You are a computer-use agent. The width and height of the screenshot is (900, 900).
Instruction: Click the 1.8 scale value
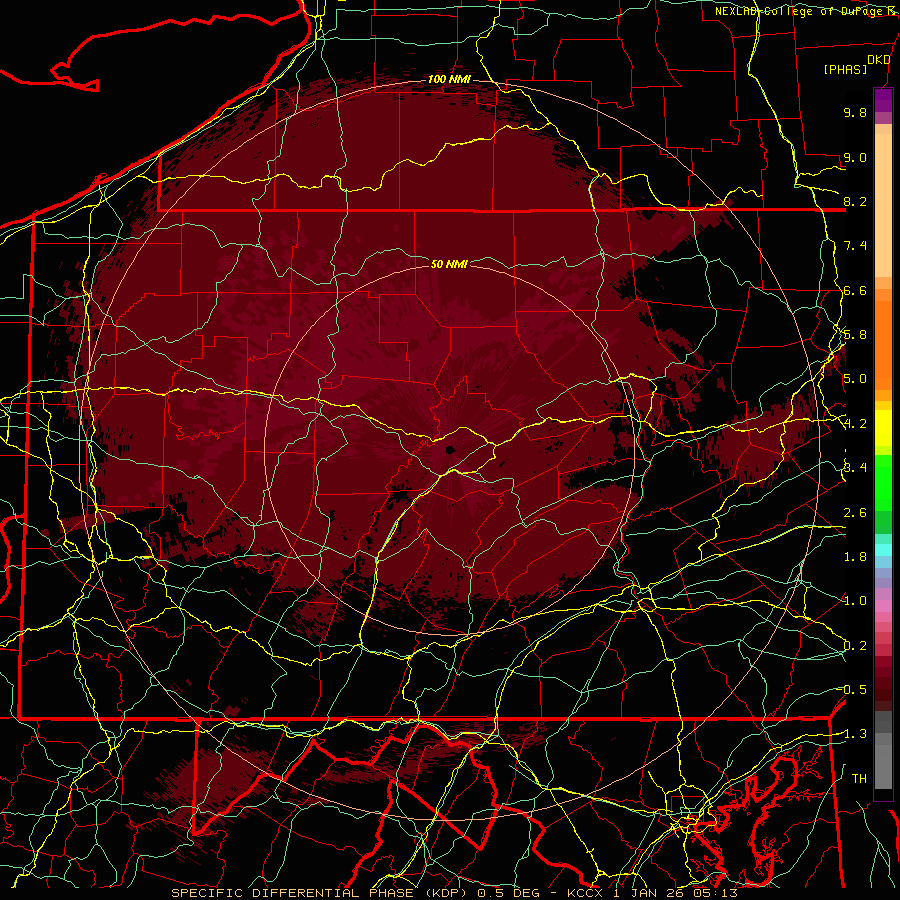coord(855,557)
